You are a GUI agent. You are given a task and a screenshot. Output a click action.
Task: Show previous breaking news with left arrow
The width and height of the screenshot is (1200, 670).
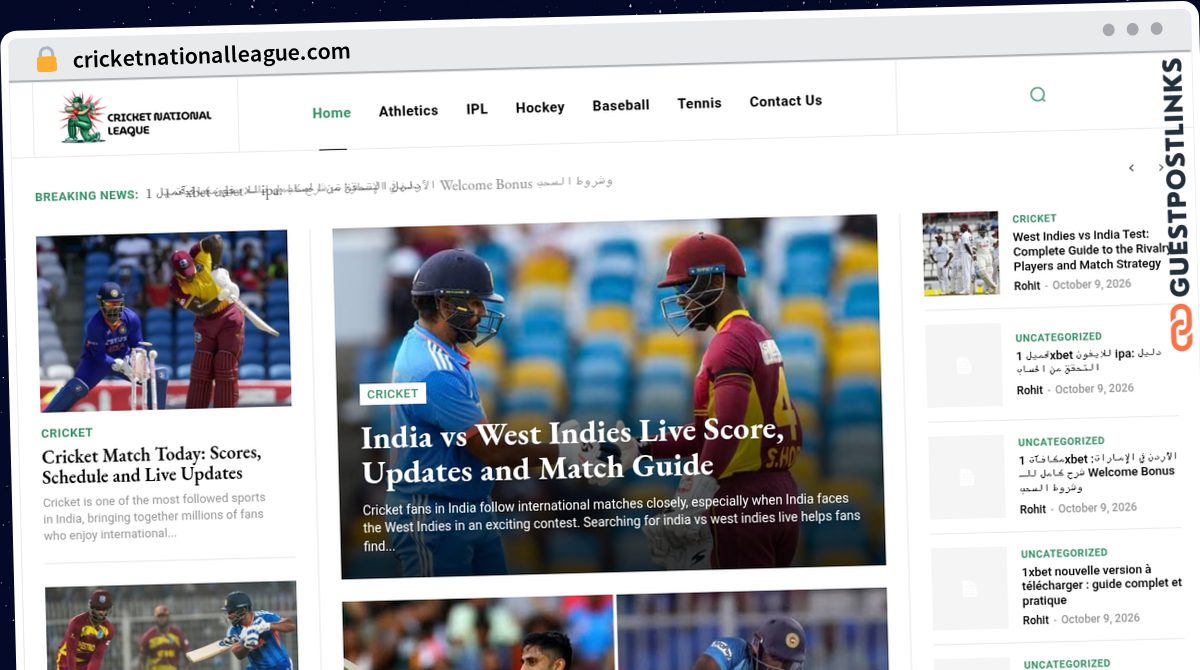[x=1131, y=168]
